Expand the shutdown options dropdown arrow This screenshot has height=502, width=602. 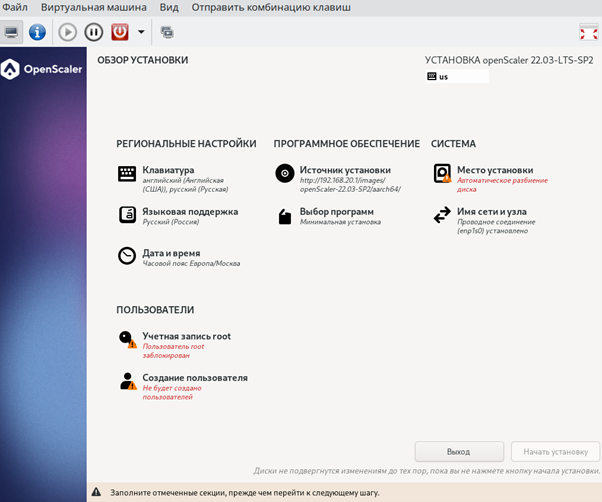click(141, 32)
